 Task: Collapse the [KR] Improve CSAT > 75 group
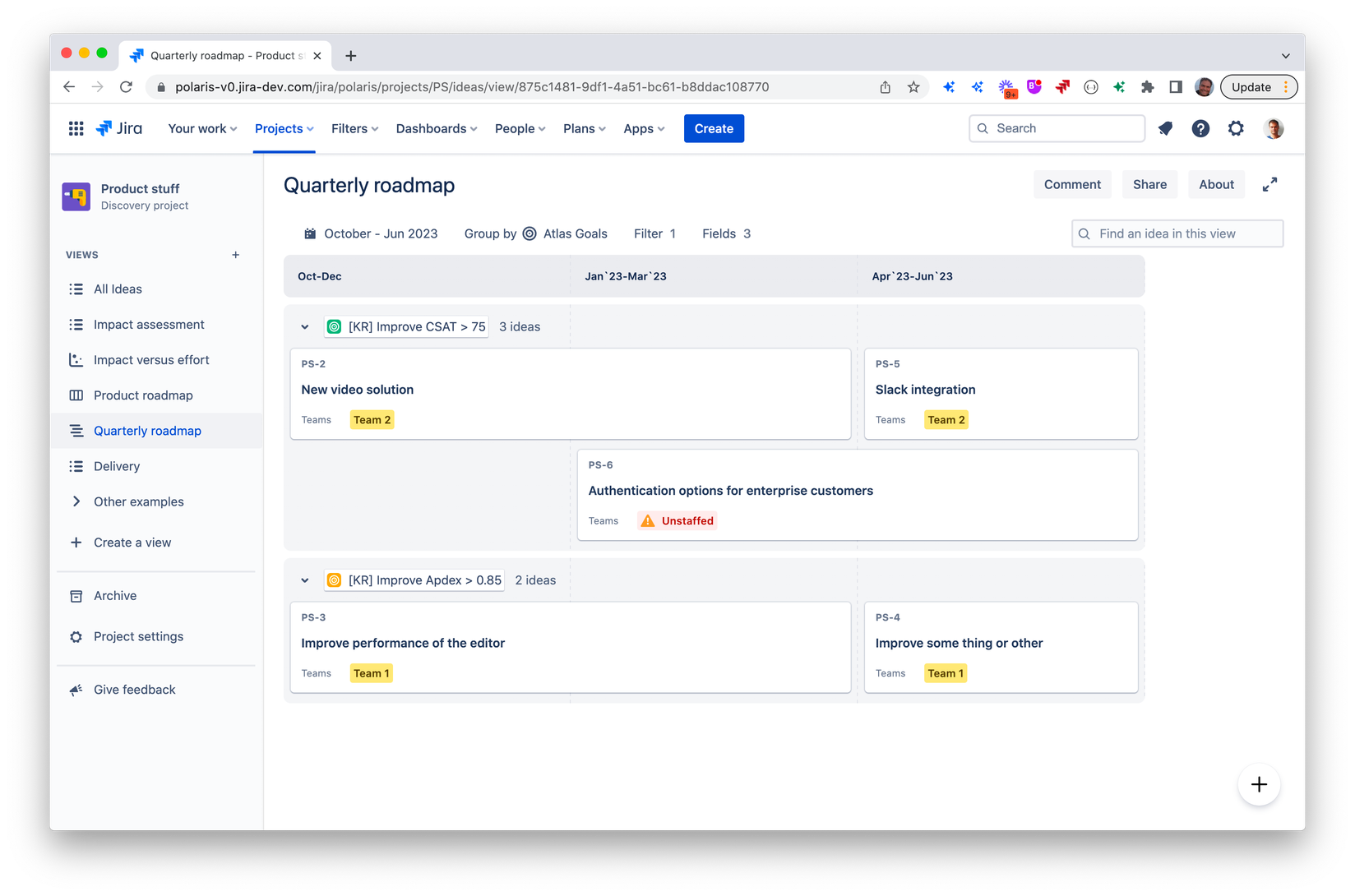pyautogui.click(x=304, y=326)
